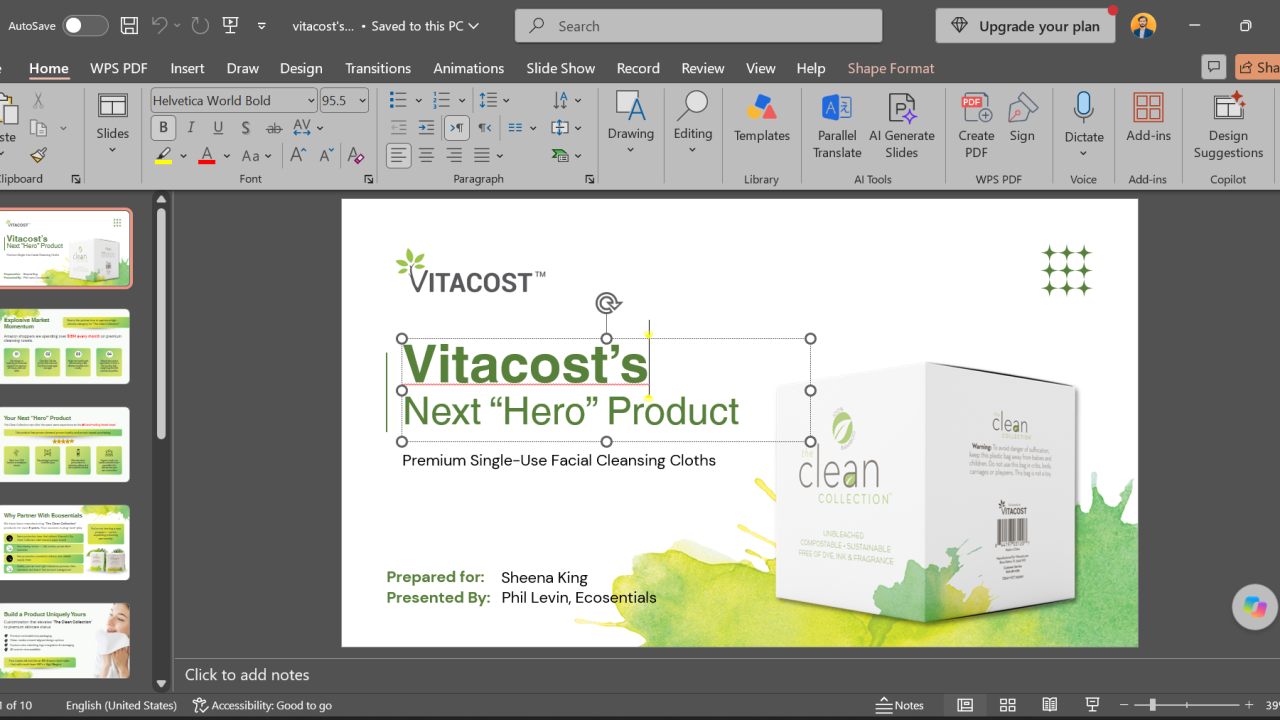The width and height of the screenshot is (1280, 720).
Task: Click the Search box in title bar
Action: [698, 26]
